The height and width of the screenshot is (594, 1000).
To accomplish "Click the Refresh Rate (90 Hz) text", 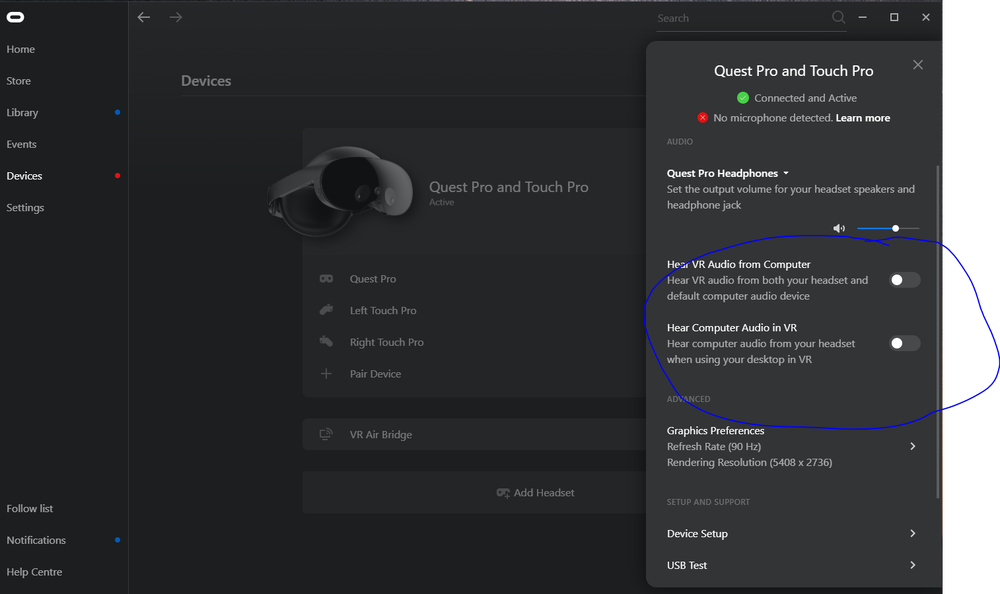I will 714,447.
